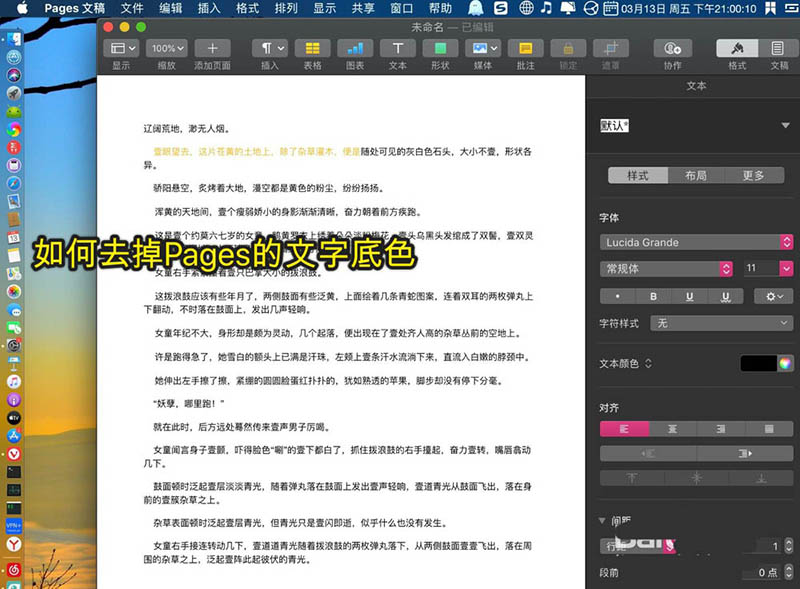Add a comment with the 批注 icon

tap(526, 48)
